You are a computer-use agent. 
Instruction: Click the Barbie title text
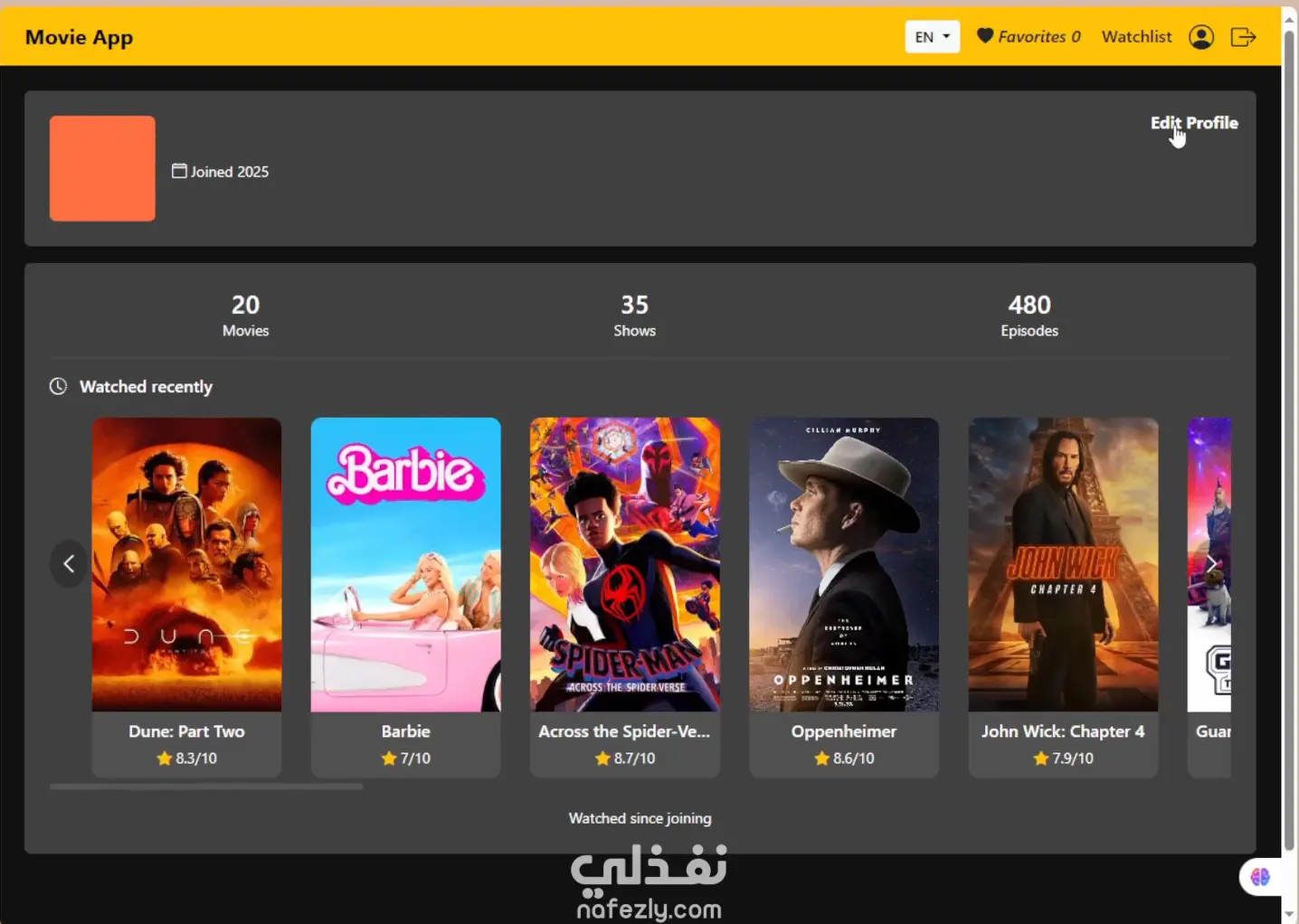pos(405,731)
